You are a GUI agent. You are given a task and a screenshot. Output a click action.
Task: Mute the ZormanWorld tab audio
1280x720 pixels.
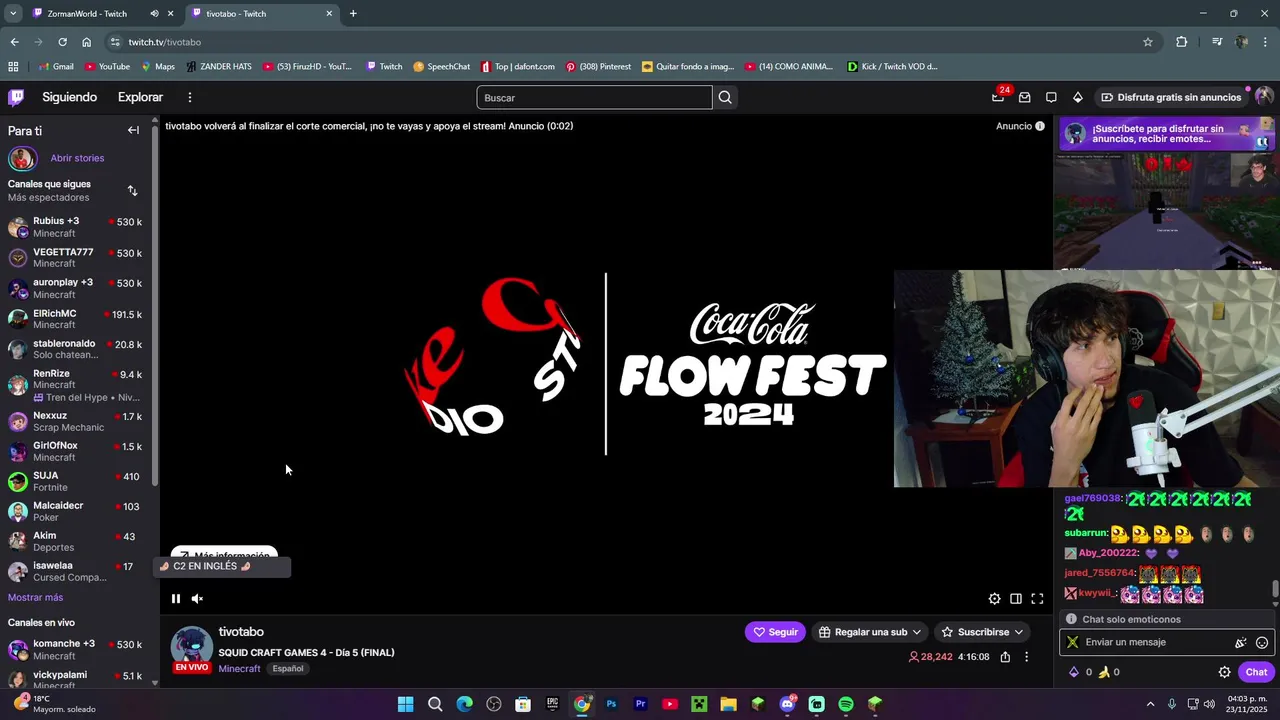click(154, 14)
